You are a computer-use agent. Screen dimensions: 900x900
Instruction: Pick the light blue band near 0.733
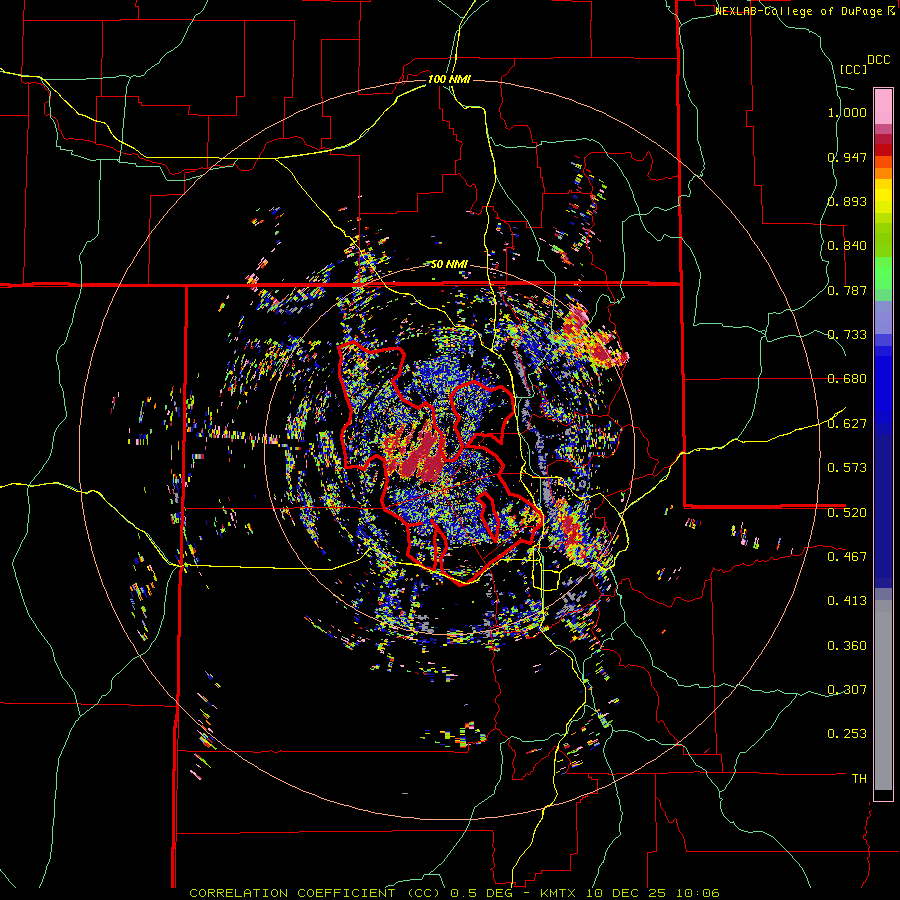[883, 317]
